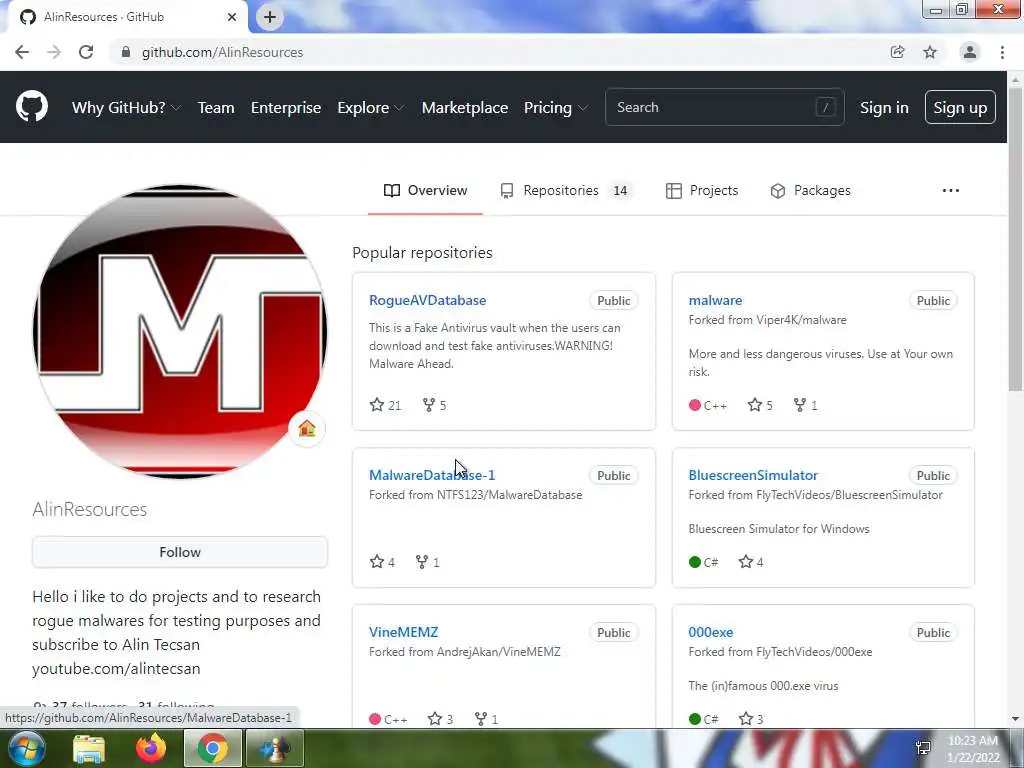1024x768 pixels.
Task: Close the AlinResources GitHub tab
Action: tap(232, 17)
